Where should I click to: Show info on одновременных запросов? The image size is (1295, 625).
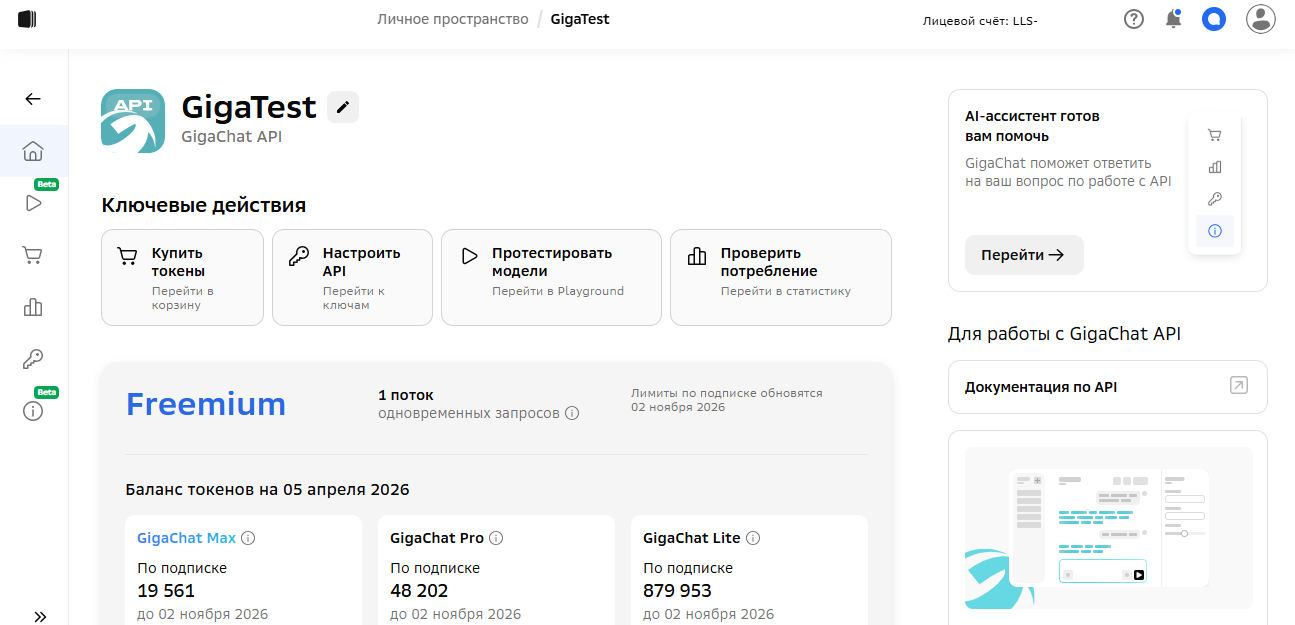pyautogui.click(x=572, y=413)
